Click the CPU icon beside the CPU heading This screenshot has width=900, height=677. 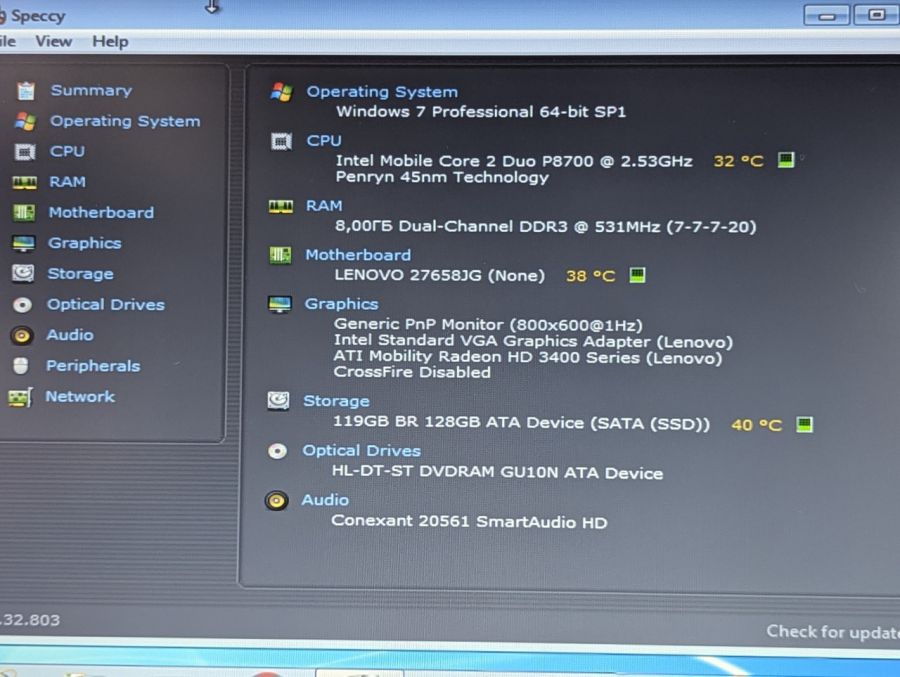(x=281, y=141)
